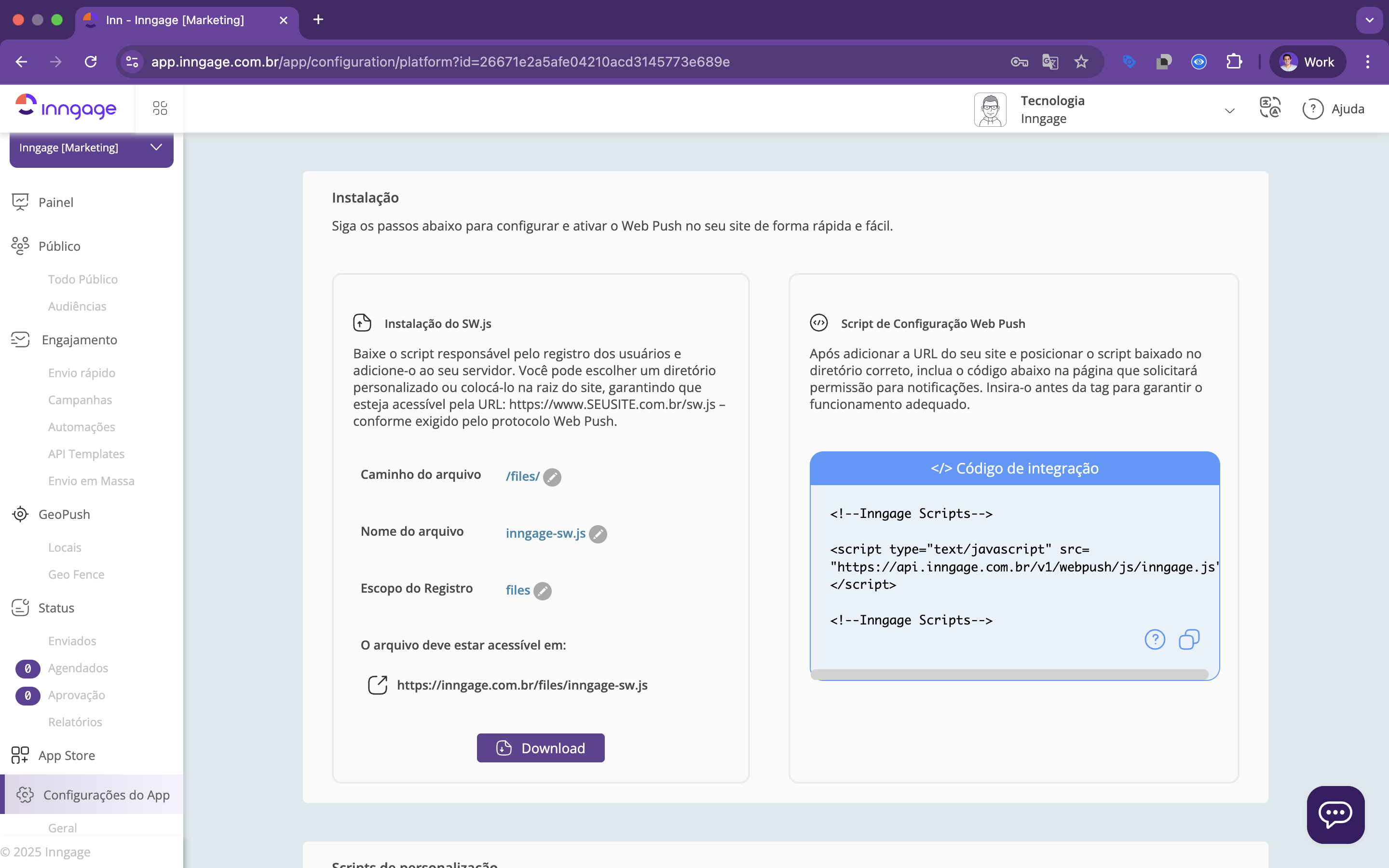The height and width of the screenshot is (868, 1389).
Task: Open the tab search chevron in Chrome
Action: point(1369,20)
